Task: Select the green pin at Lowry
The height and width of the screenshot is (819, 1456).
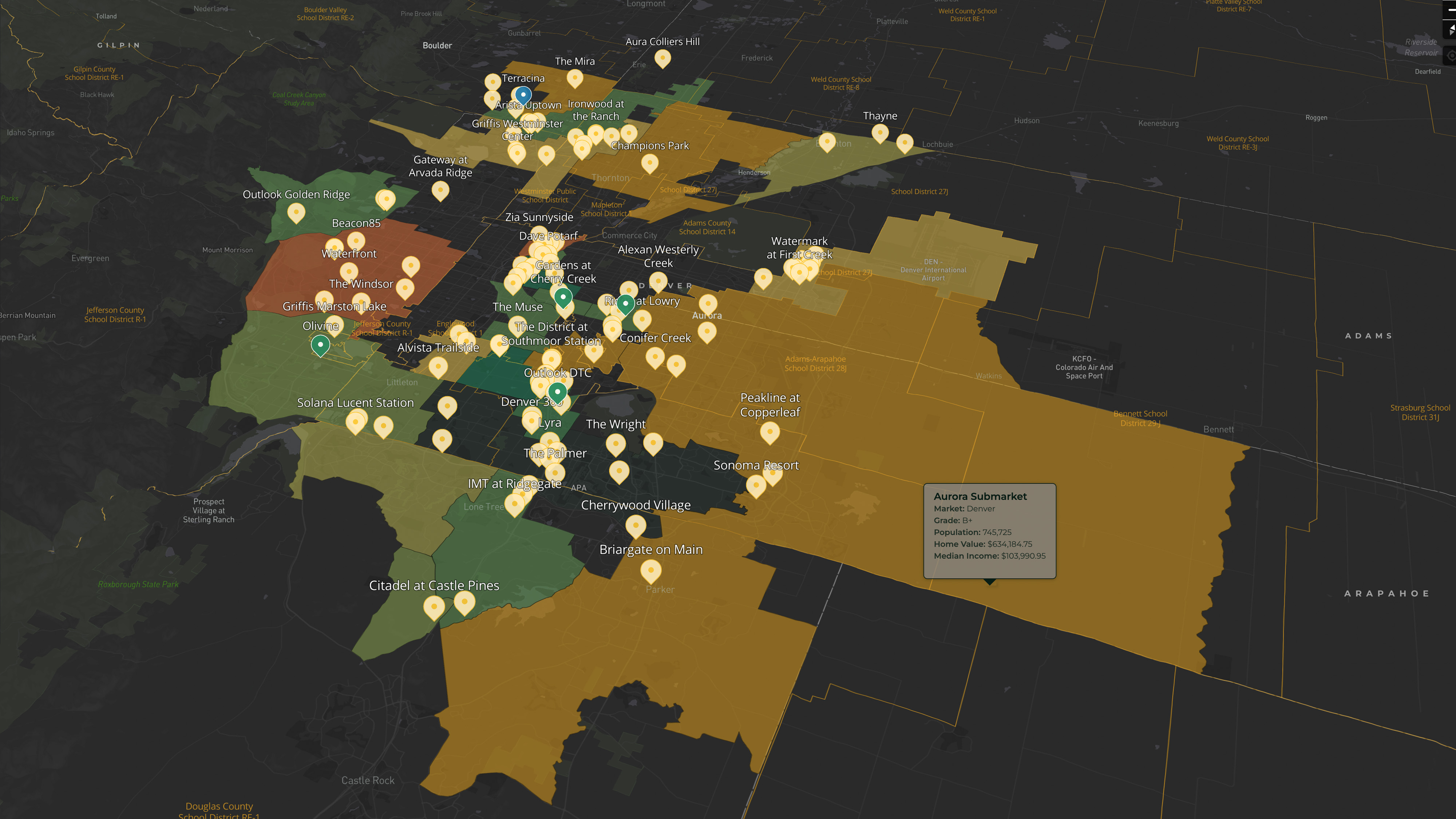Action: tap(625, 303)
